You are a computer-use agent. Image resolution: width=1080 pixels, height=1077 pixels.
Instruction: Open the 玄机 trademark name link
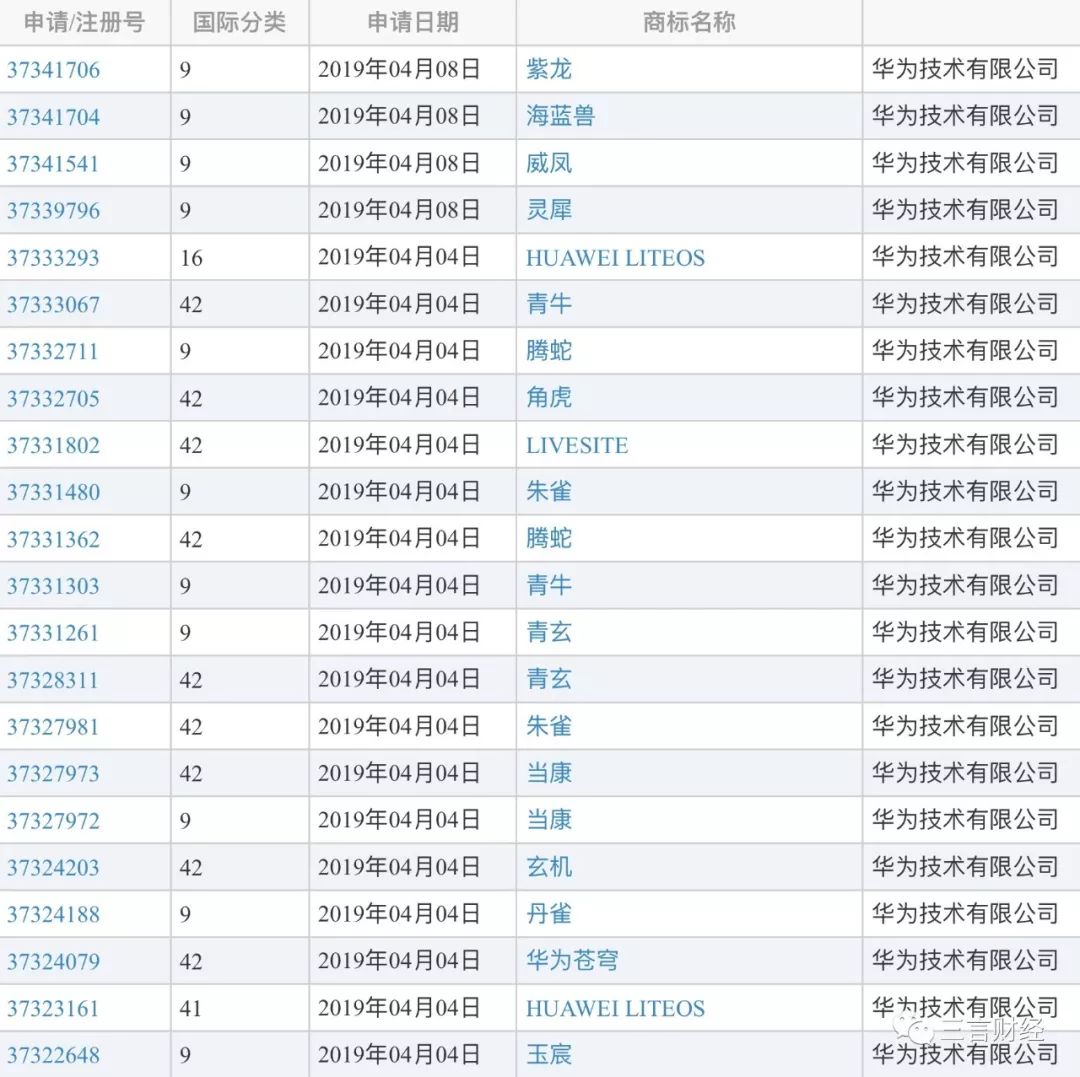549,866
